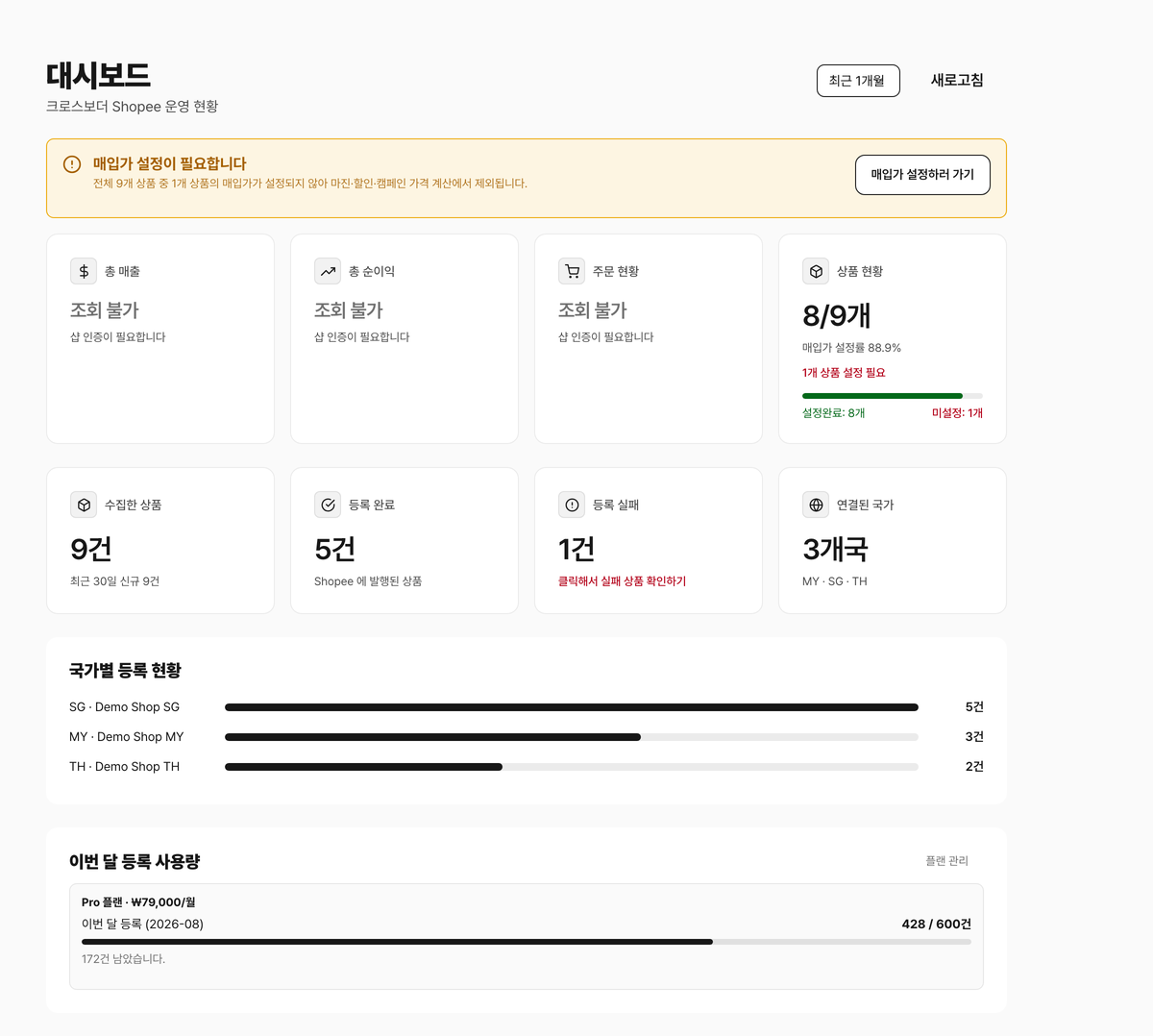Click 샵 인증이 필요합니다 under 주문 현황
Viewport: 1153px width, 1036px height.
point(606,337)
